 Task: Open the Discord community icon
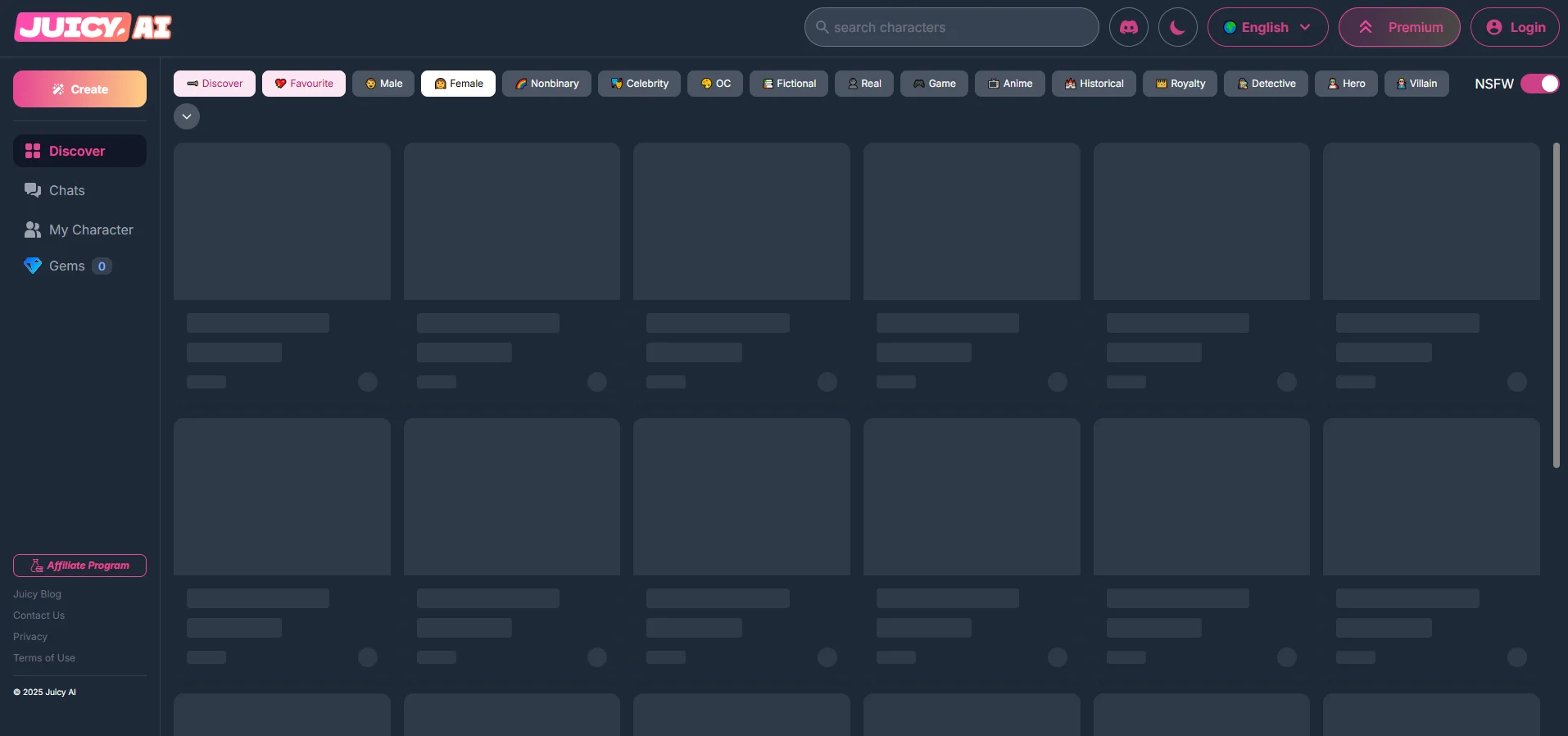[1128, 27]
